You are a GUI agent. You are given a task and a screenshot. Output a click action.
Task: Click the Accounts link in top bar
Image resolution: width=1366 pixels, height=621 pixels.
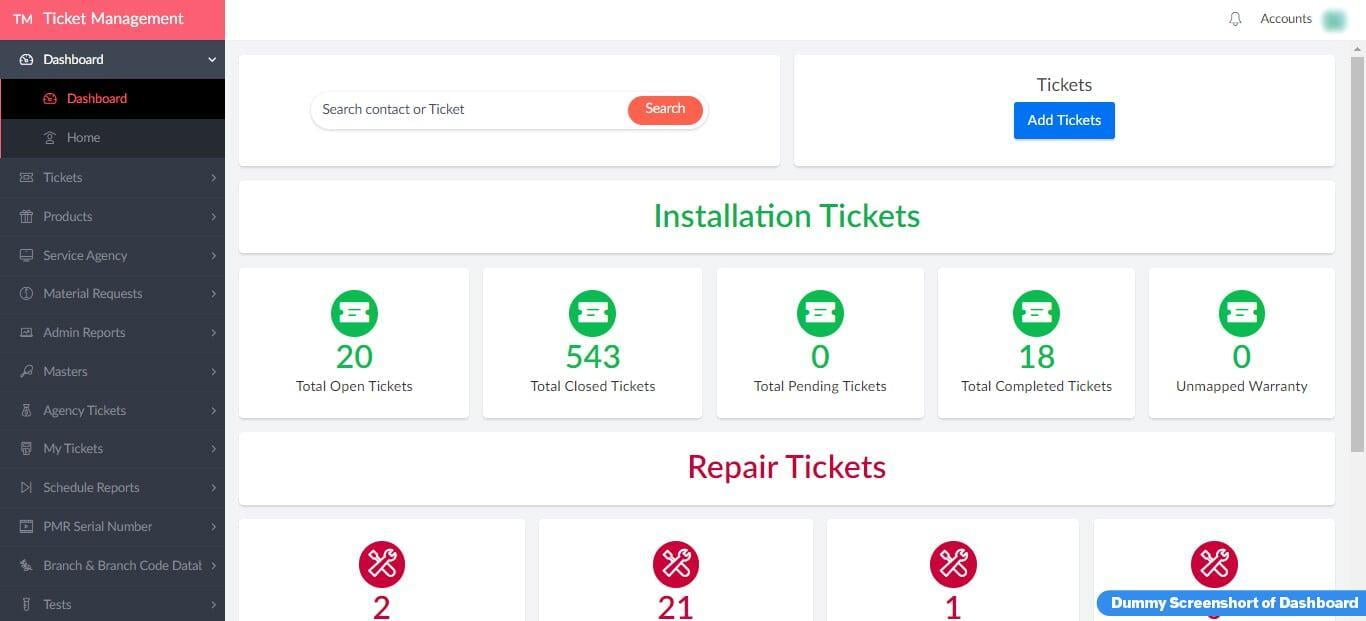coord(1286,19)
